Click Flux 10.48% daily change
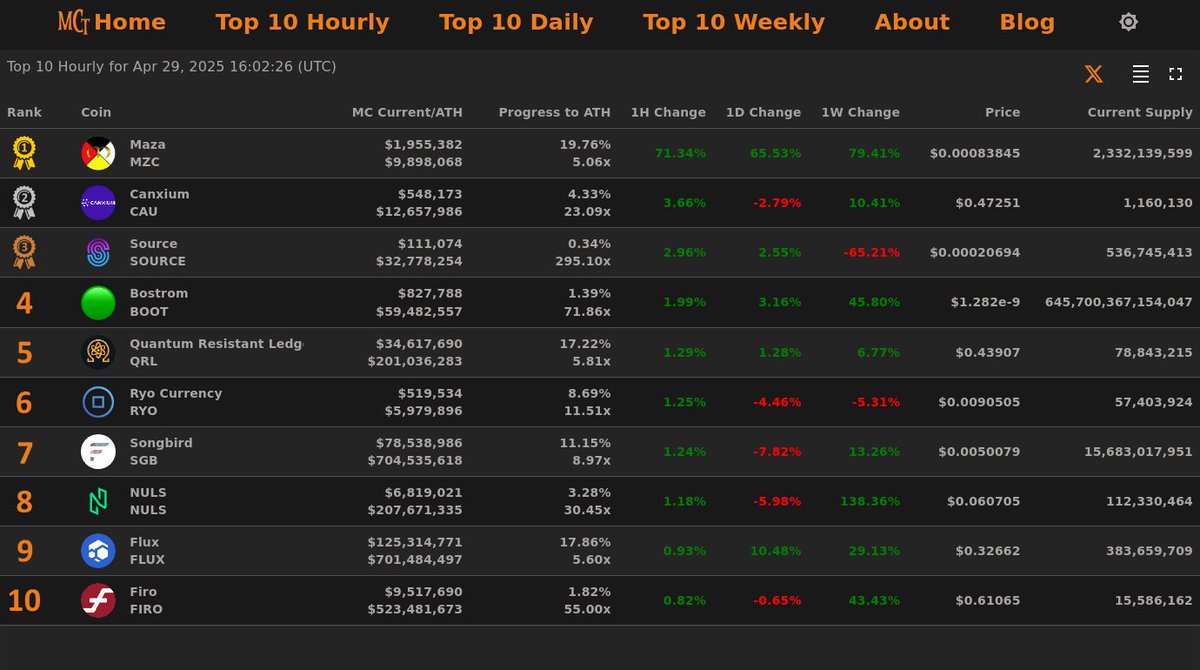This screenshot has width=1200, height=670. click(775, 551)
